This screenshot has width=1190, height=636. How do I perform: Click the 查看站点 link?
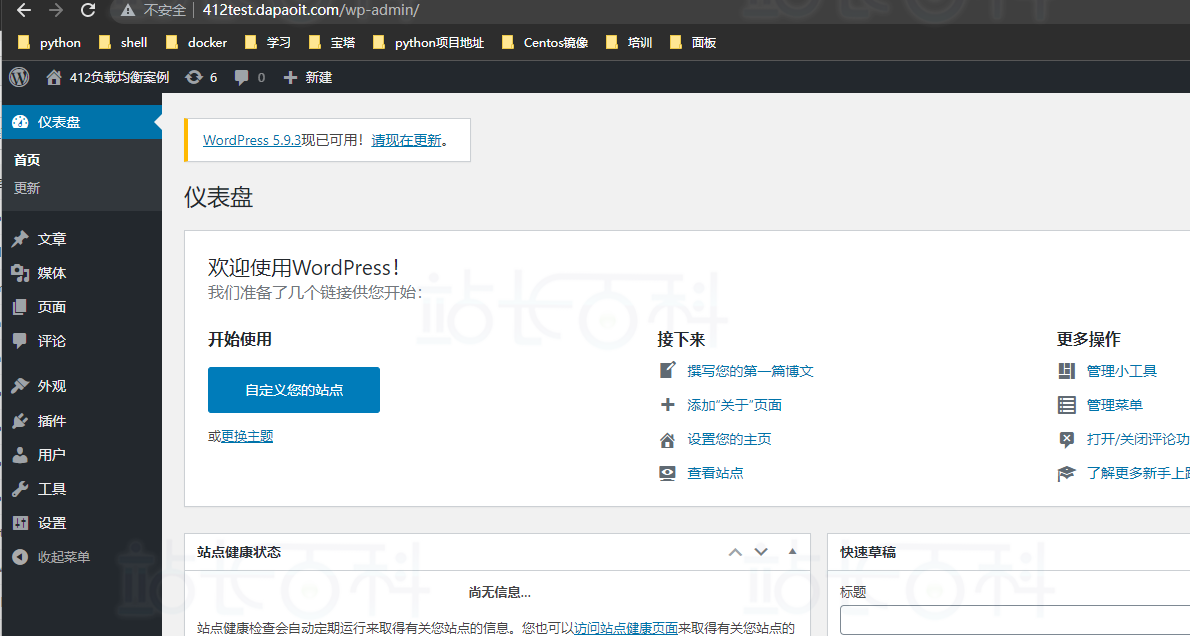coord(715,473)
